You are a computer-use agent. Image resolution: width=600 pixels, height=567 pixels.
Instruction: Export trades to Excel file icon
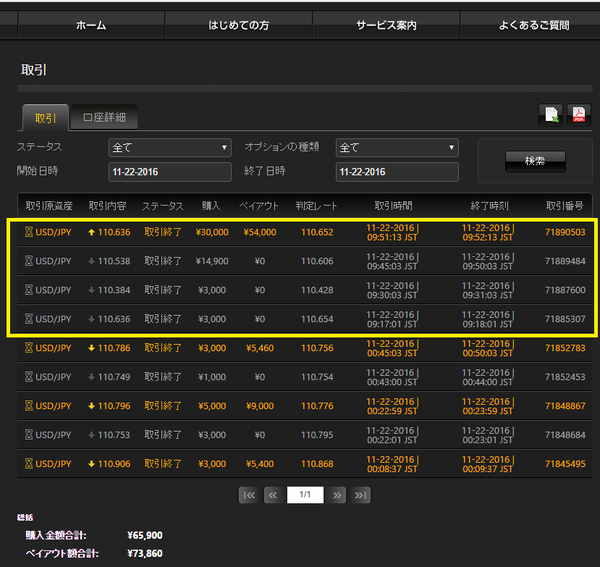click(551, 115)
